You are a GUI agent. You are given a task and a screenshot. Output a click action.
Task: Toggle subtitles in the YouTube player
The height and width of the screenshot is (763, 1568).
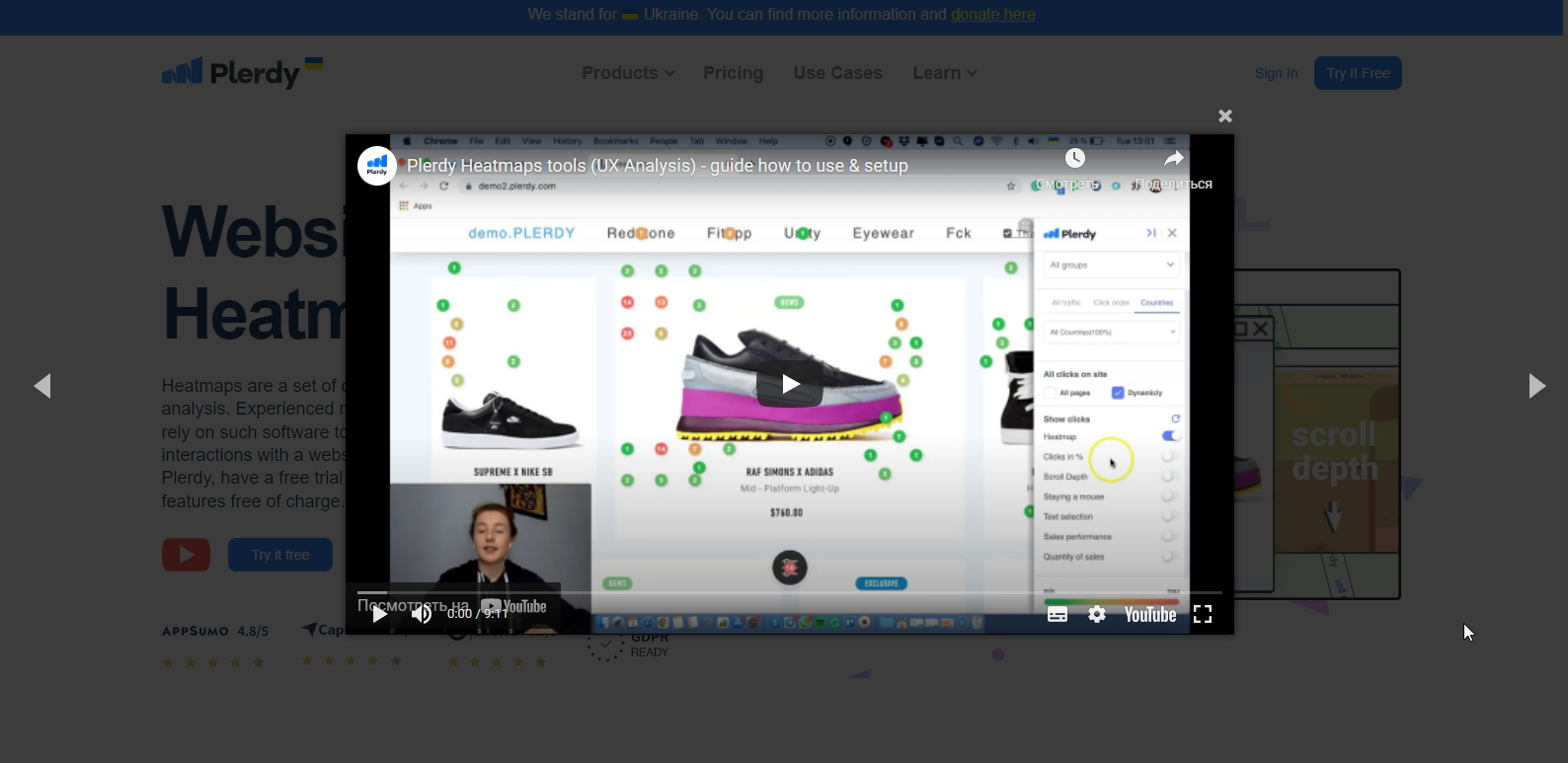[x=1058, y=614]
